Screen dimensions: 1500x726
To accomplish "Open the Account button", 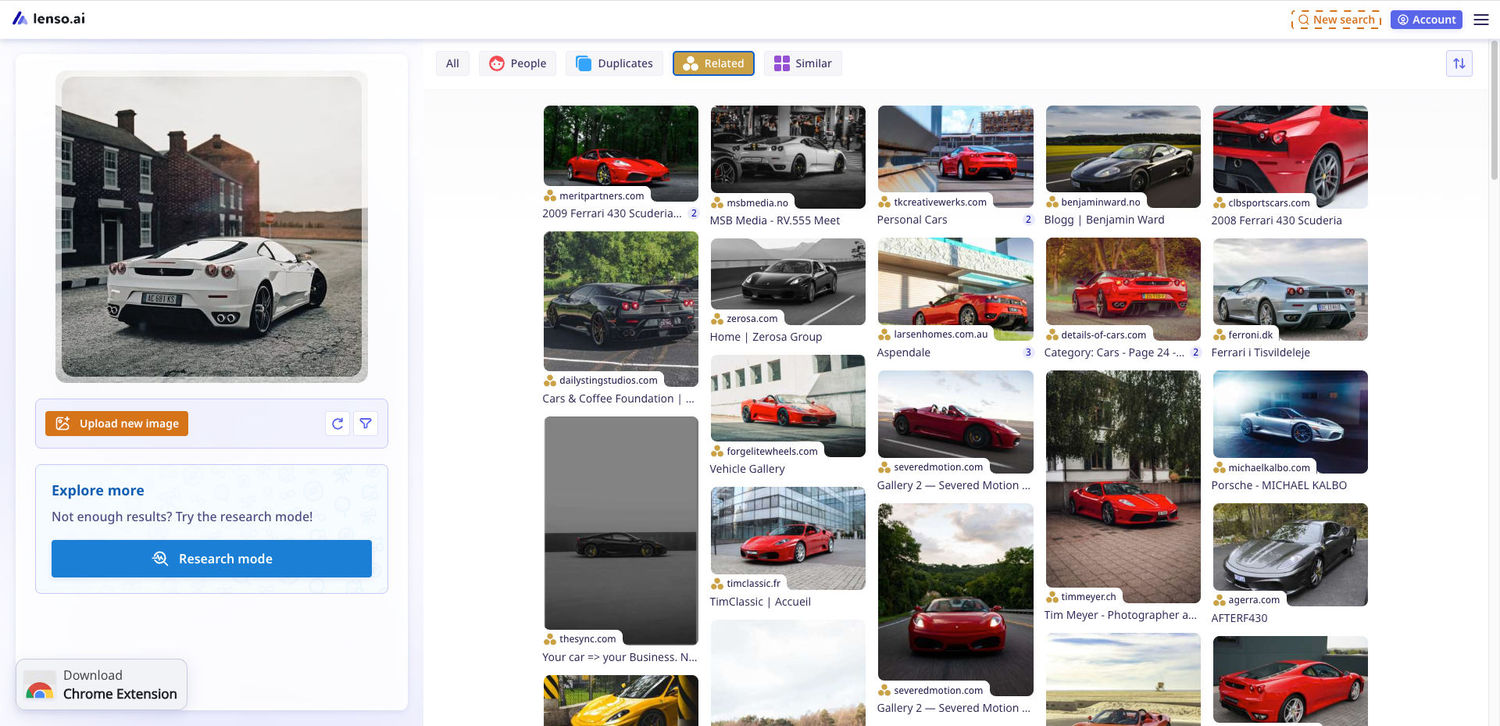I will [1426, 19].
